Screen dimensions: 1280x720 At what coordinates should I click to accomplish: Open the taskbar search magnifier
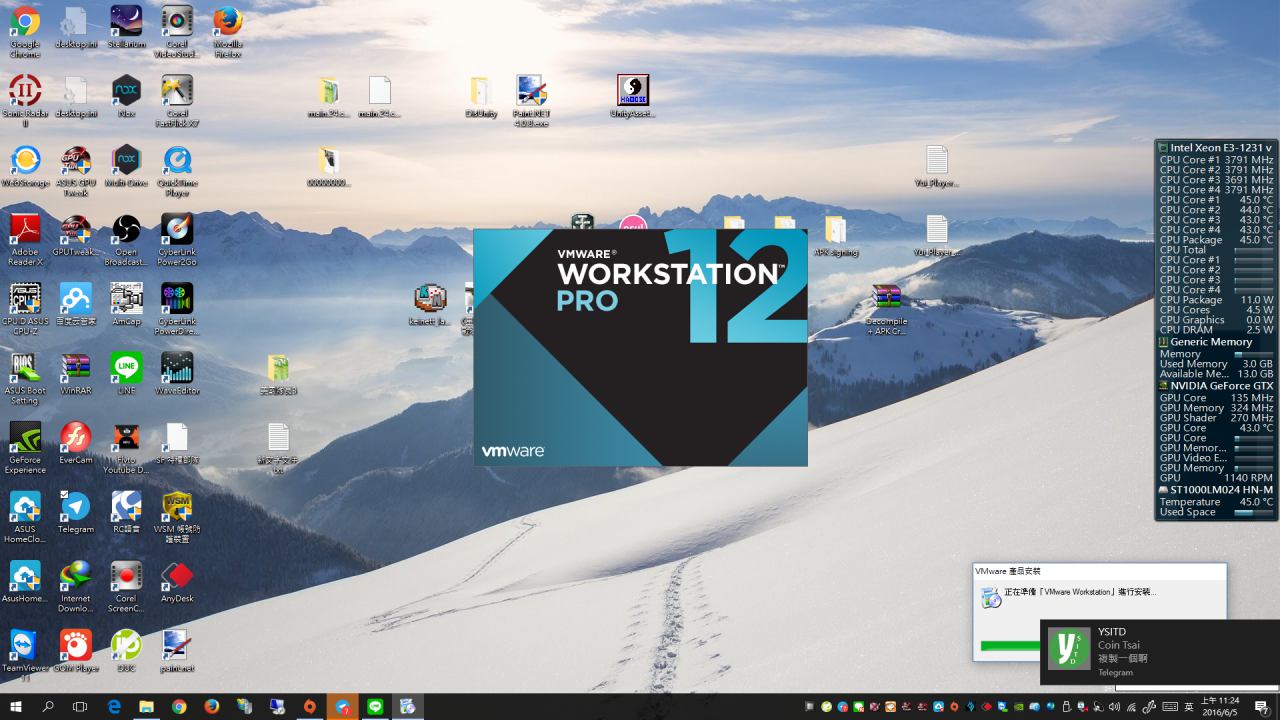[48, 707]
